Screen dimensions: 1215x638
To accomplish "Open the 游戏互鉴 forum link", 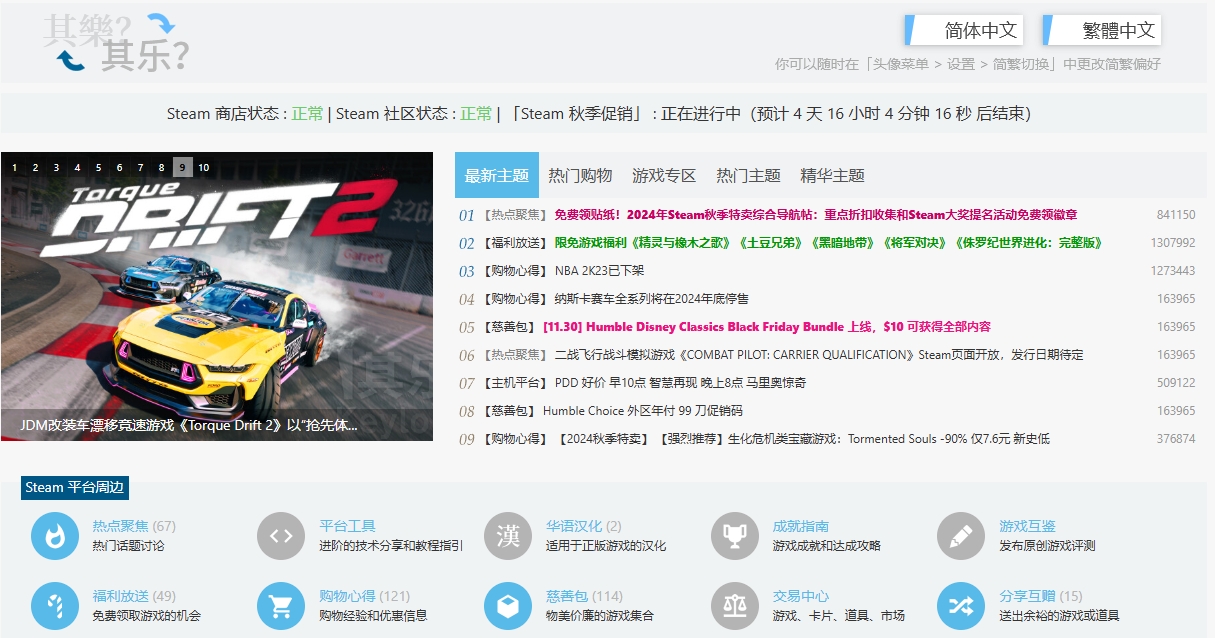I will (1027, 526).
